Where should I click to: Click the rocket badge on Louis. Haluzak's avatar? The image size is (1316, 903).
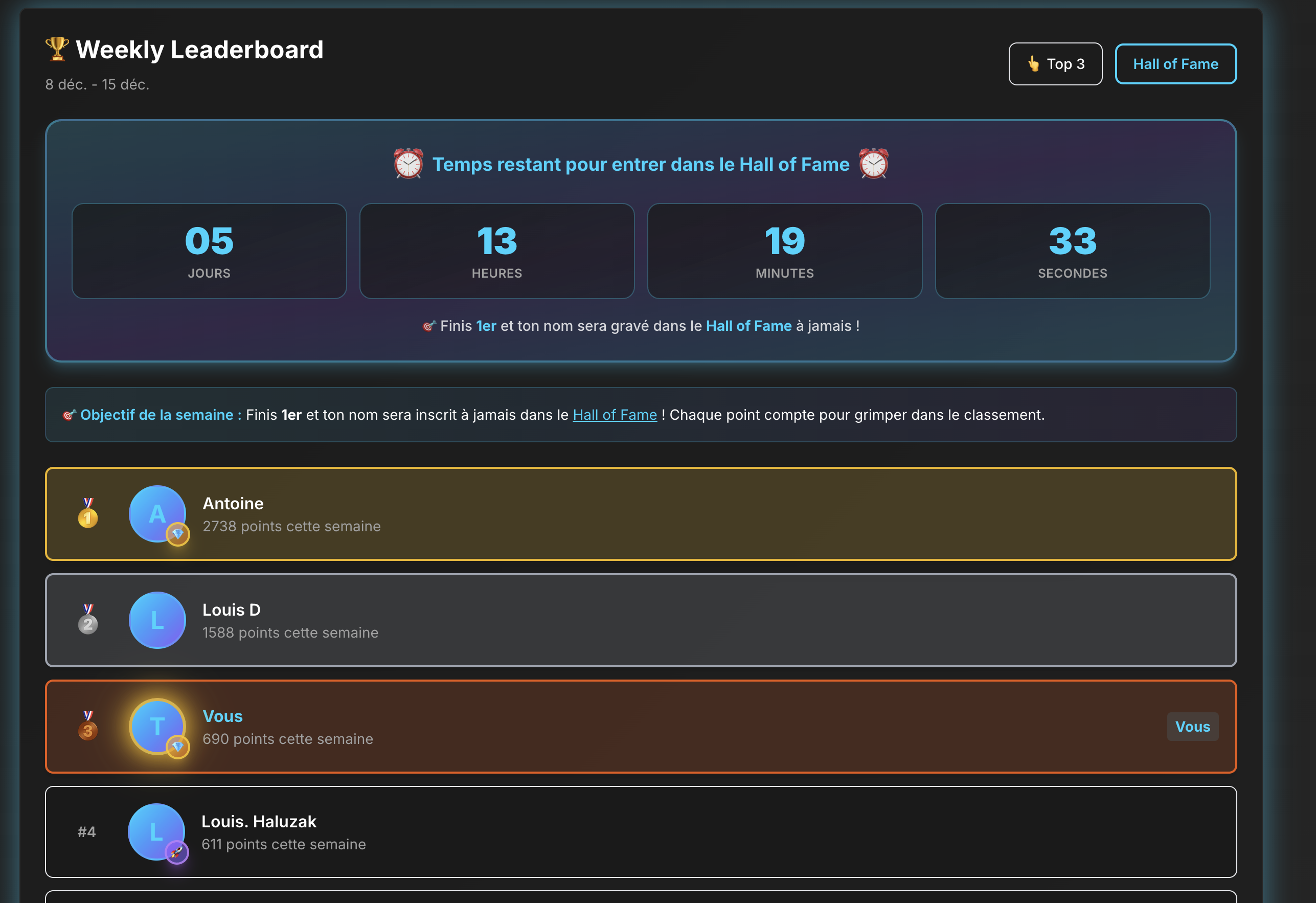(x=177, y=851)
